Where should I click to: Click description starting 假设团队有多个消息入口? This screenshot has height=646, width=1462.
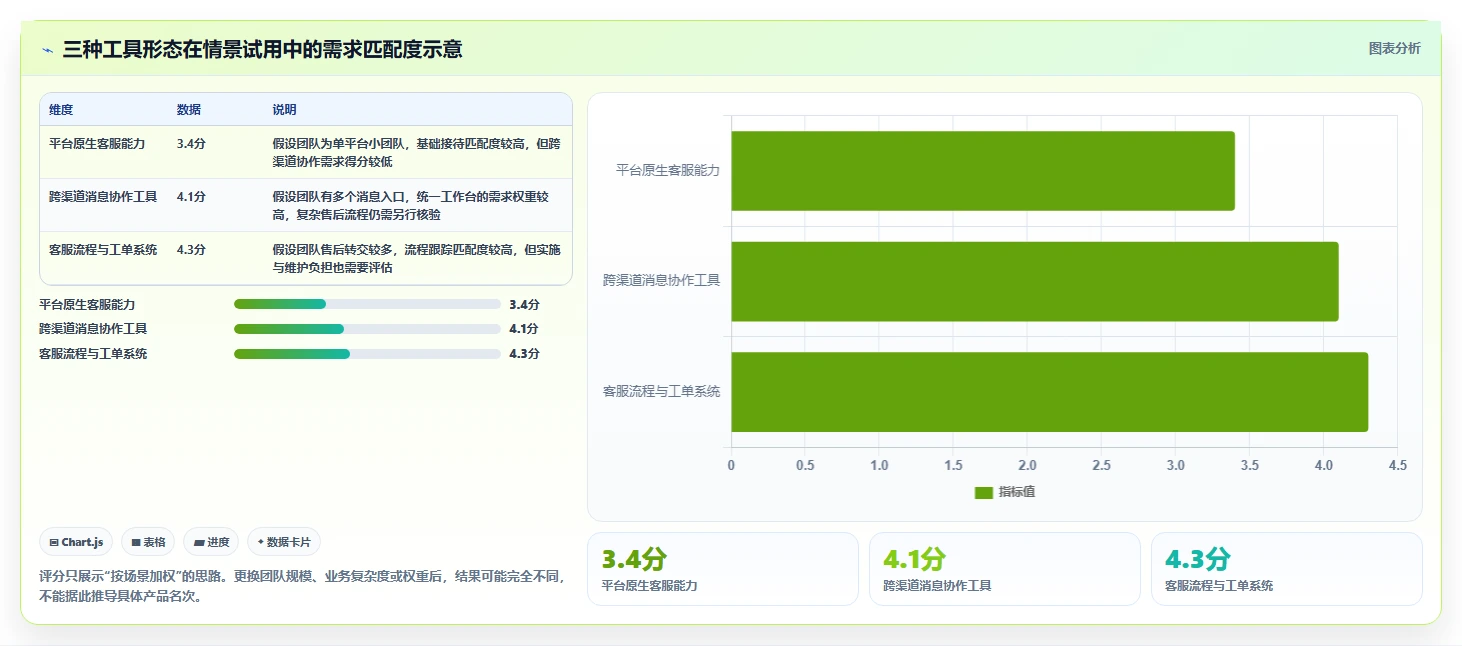tap(410, 206)
